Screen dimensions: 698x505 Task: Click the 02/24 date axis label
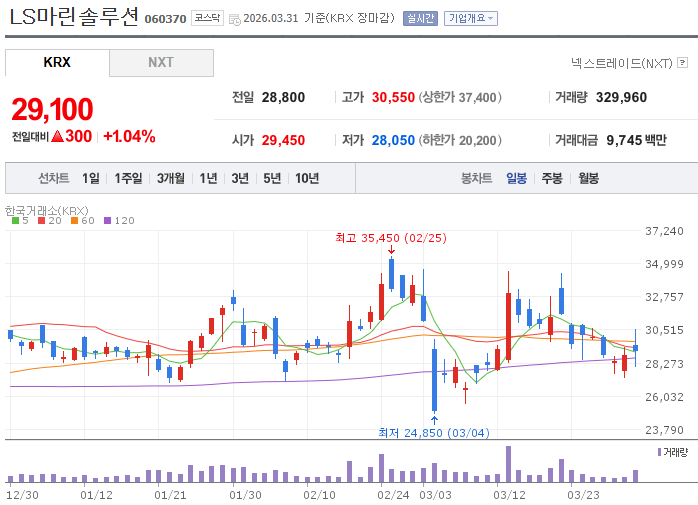point(393,495)
